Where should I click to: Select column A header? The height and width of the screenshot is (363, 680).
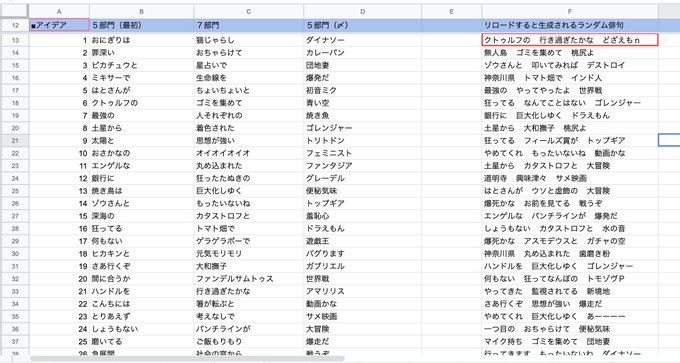click(x=59, y=12)
